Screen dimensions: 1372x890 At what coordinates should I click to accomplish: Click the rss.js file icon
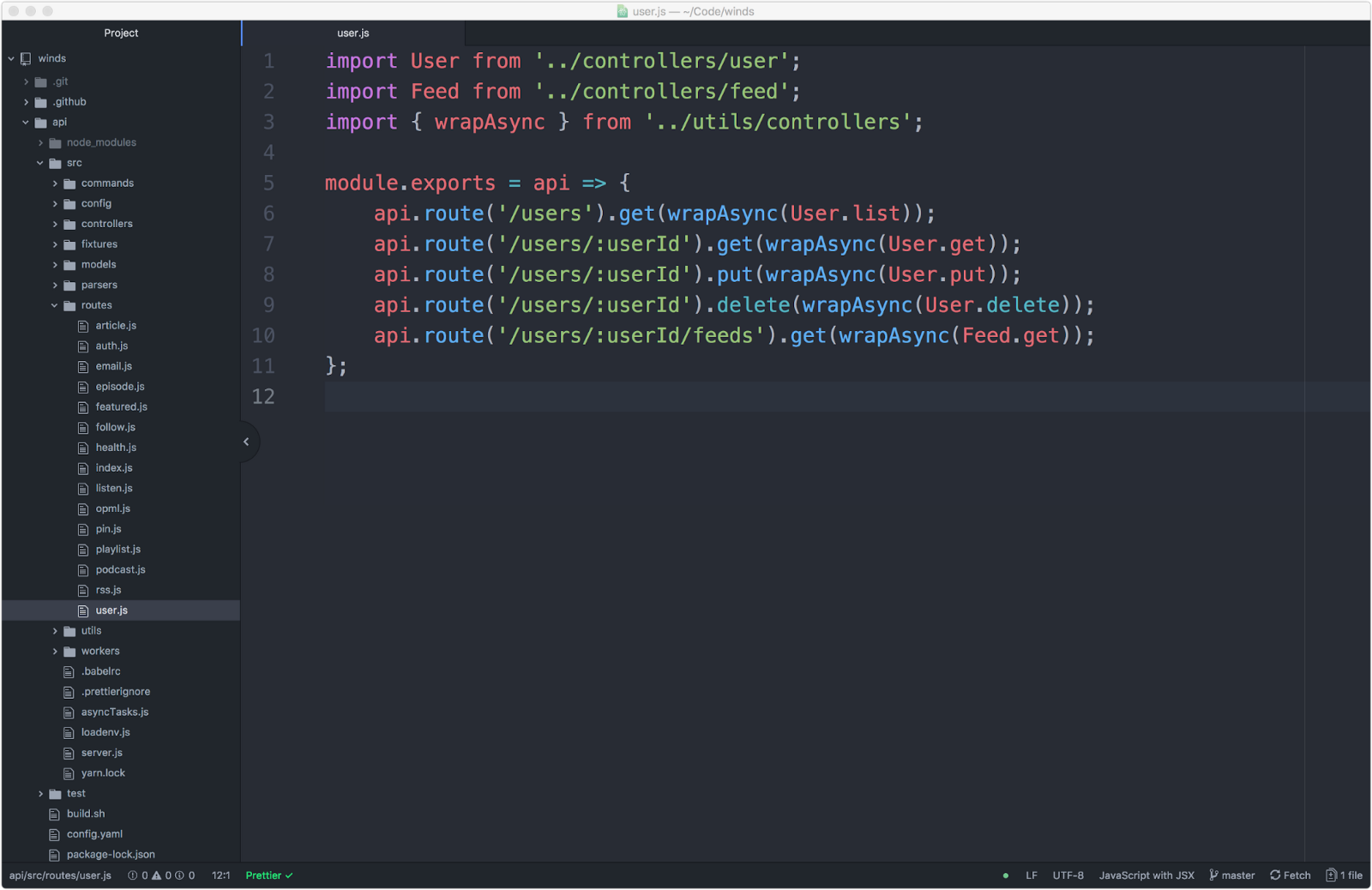(83, 591)
